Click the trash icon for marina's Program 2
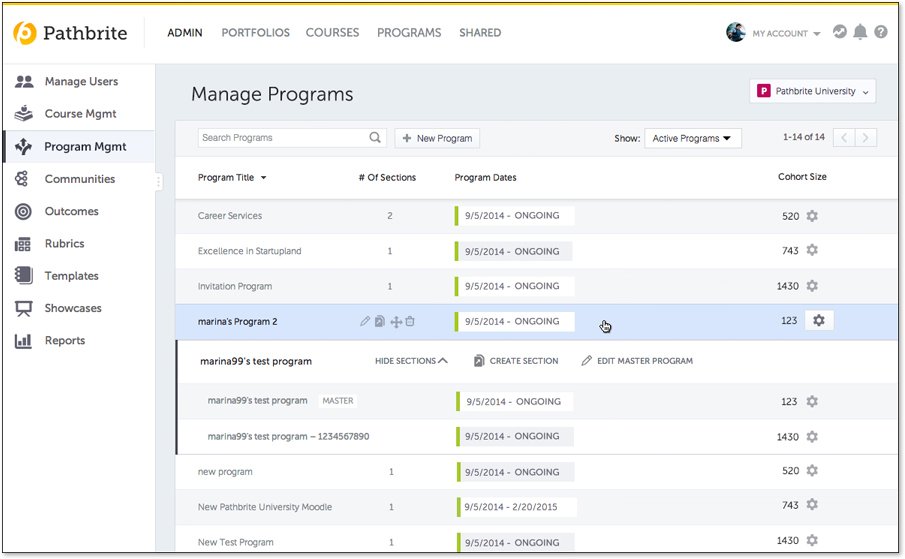The height and width of the screenshot is (559, 905). (x=410, y=321)
